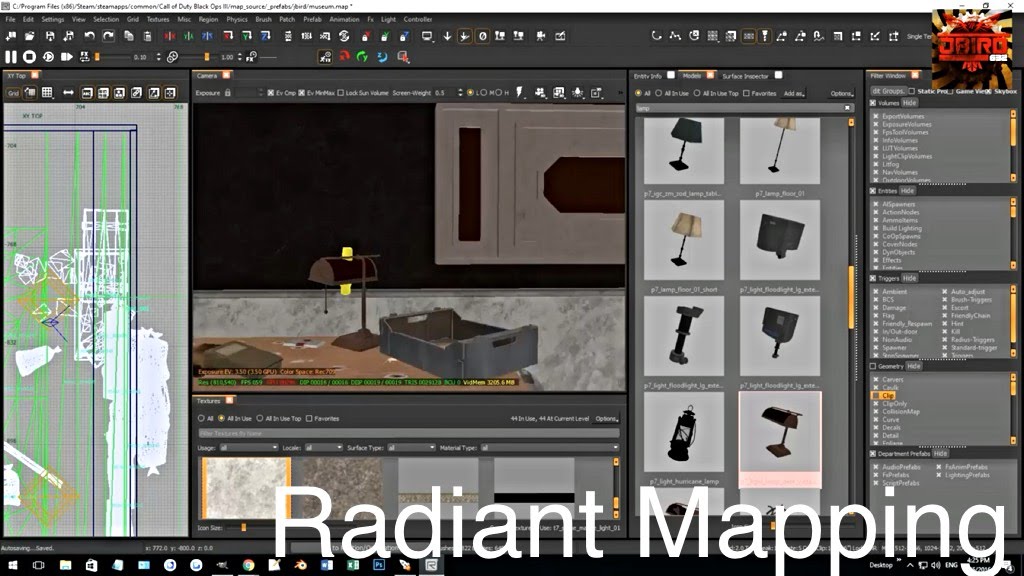Click the exposure lock padlock icon
Viewport: 1024px width, 576px height.
coord(228,93)
